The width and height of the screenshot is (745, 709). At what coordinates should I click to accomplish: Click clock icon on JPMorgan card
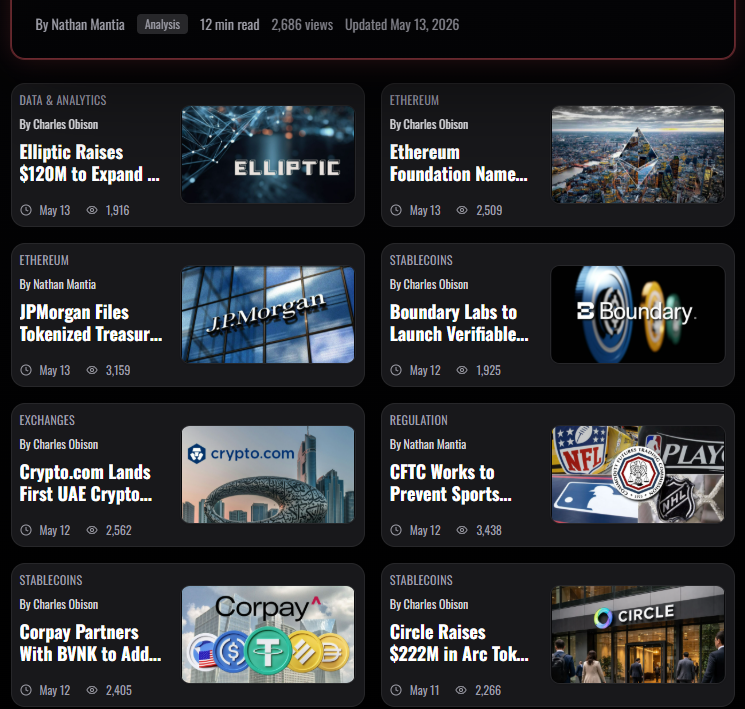26,370
